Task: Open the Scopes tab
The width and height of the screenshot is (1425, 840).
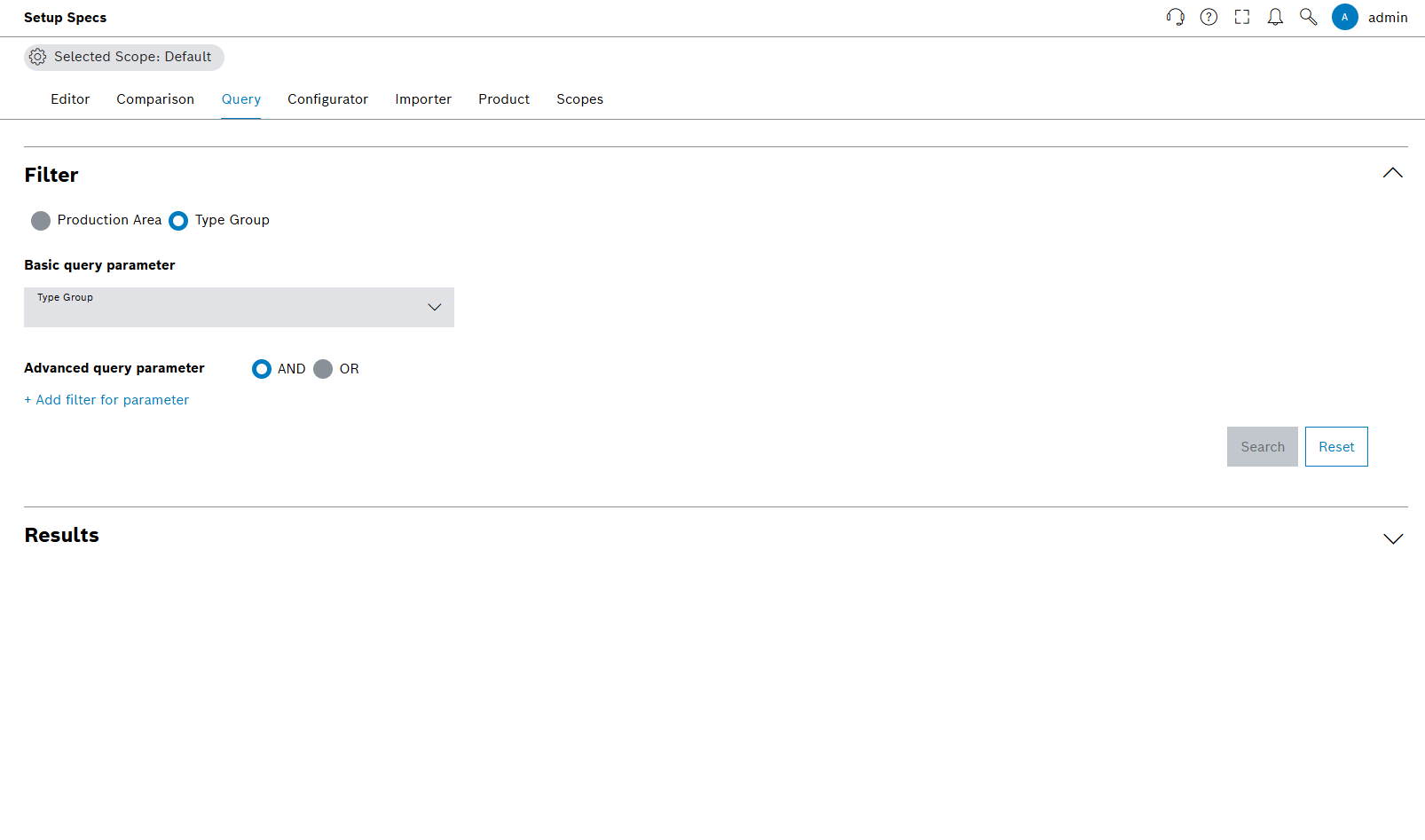Action: click(579, 99)
